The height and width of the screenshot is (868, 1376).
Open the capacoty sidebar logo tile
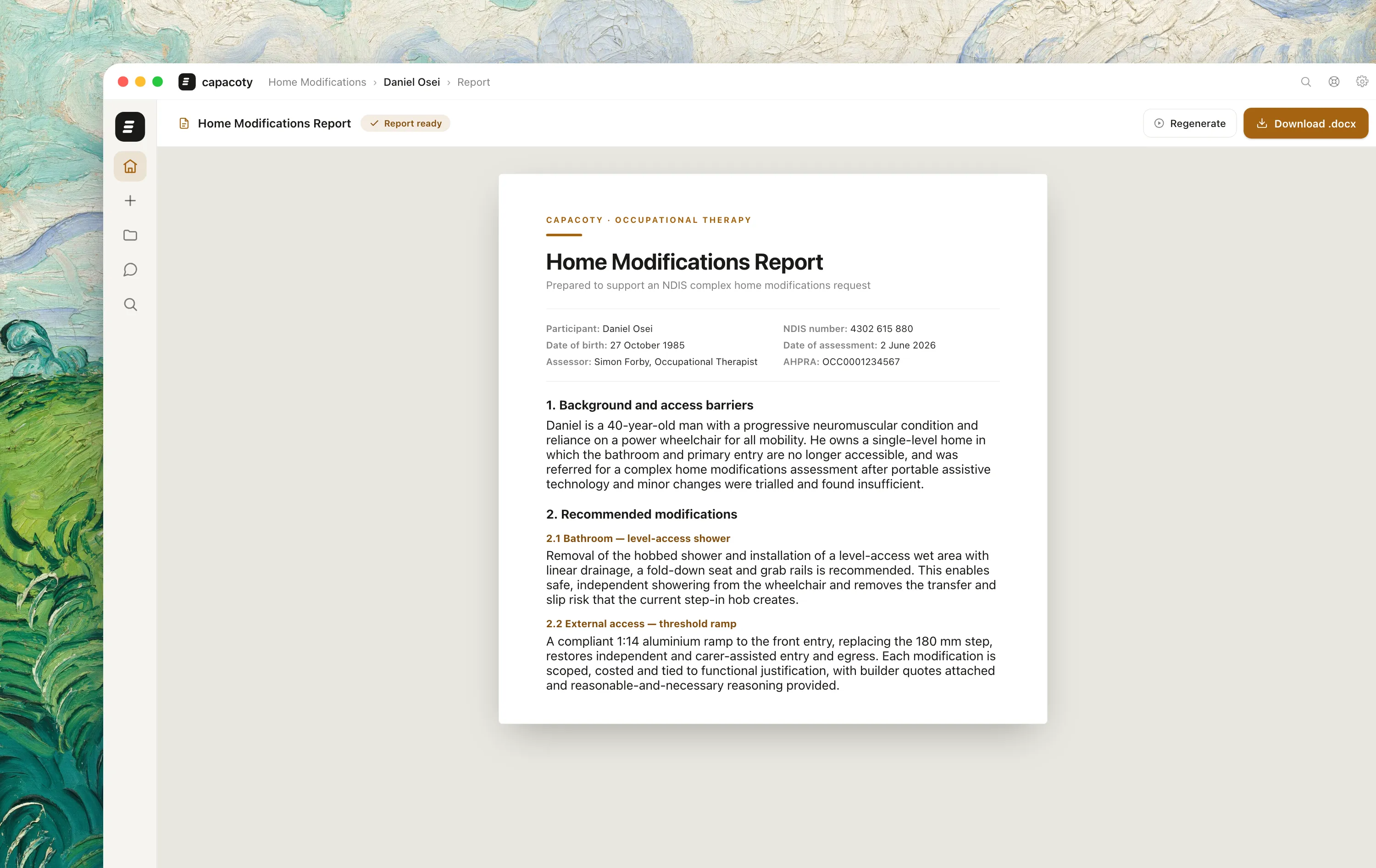(130, 126)
